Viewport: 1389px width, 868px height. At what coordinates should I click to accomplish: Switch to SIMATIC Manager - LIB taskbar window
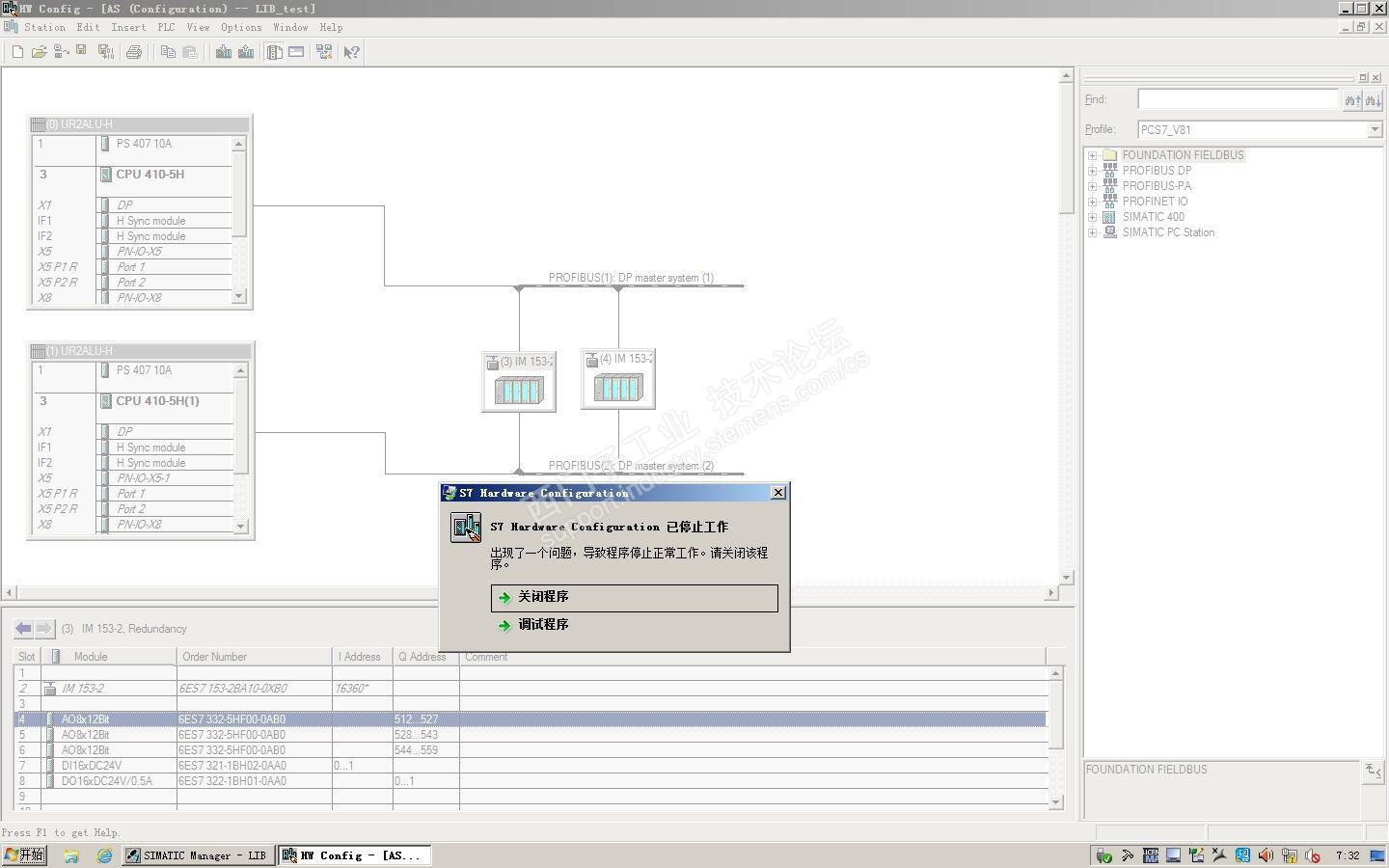199,855
